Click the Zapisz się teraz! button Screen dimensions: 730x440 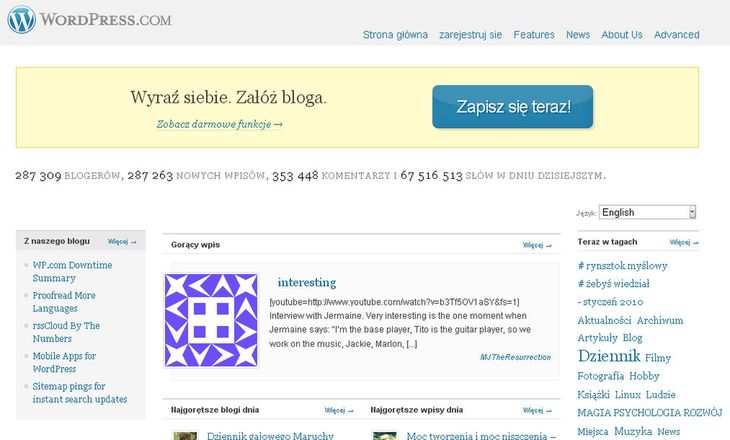click(x=513, y=107)
